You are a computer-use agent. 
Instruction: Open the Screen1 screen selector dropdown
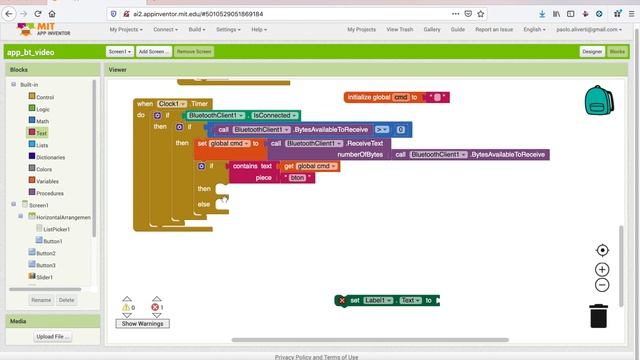(x=120, y=52)
